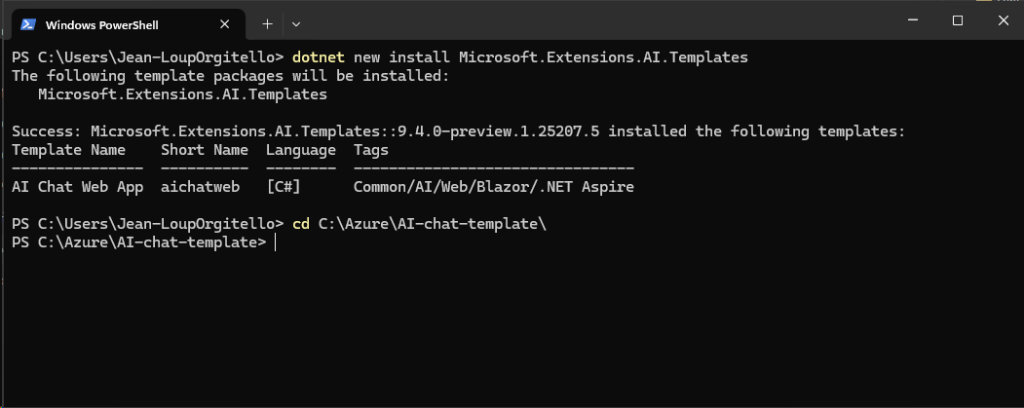
Task: Click the [C#] language entry
Action: [283, 187]
